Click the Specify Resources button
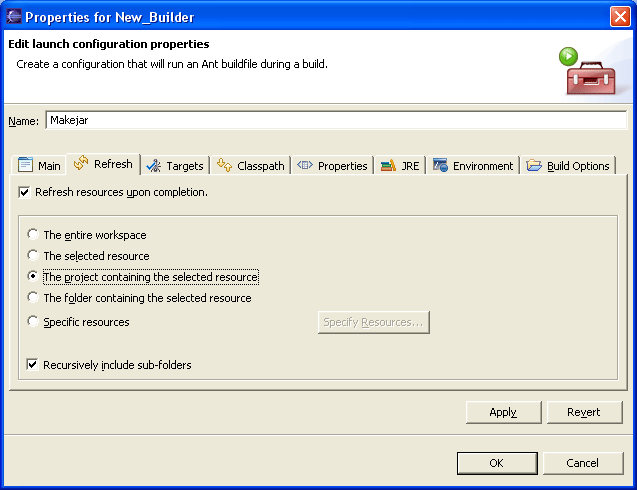The image size is (637, 490). pyautogui.click(x=373, y=322)
